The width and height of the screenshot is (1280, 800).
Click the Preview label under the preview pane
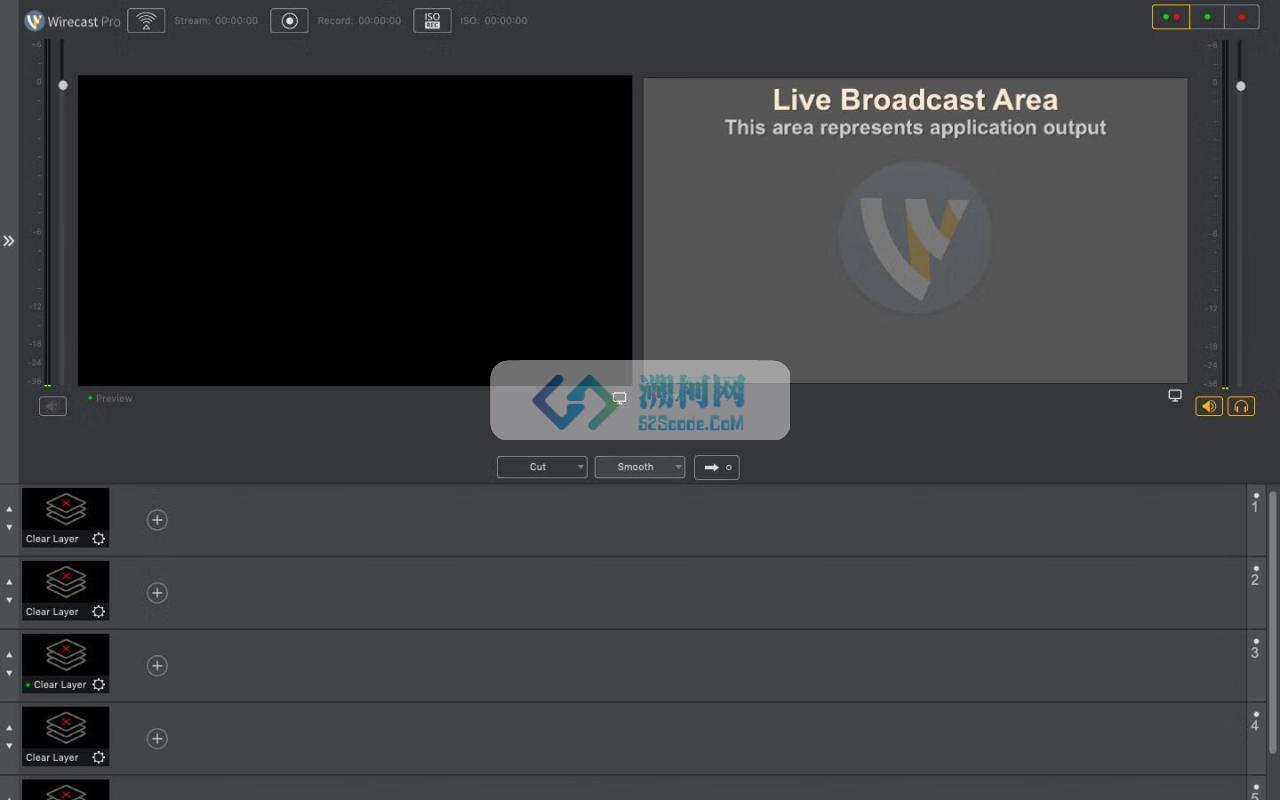pos(114,398)
